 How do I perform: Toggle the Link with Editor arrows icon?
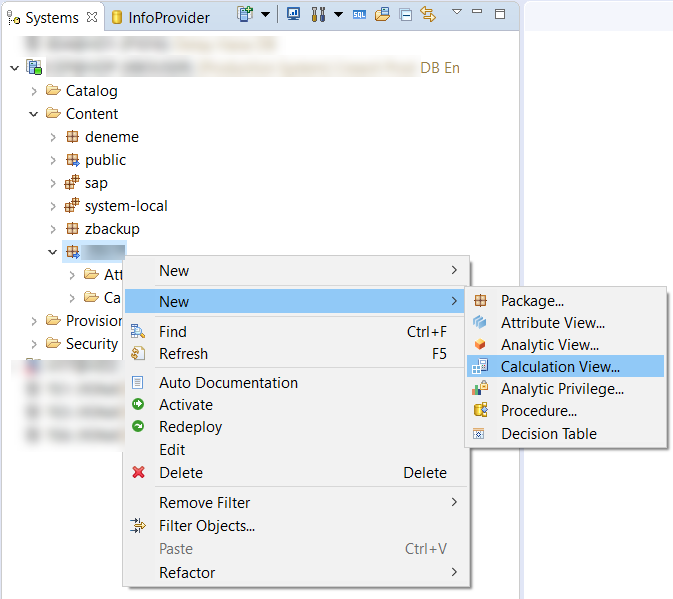428,14
